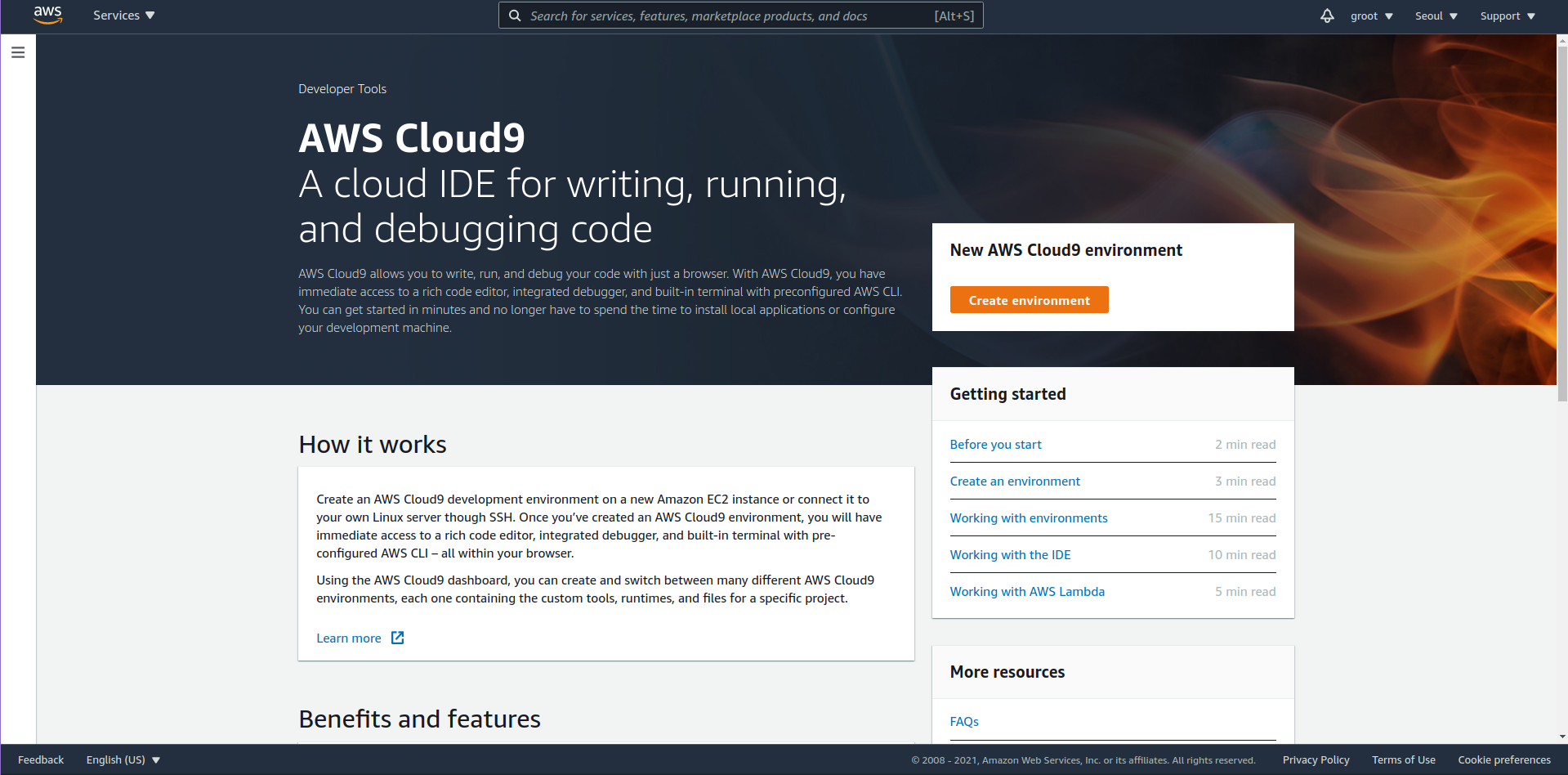Open the Working with AWS Lambda link
The image size is (1568, 775).
[1027, 591]
